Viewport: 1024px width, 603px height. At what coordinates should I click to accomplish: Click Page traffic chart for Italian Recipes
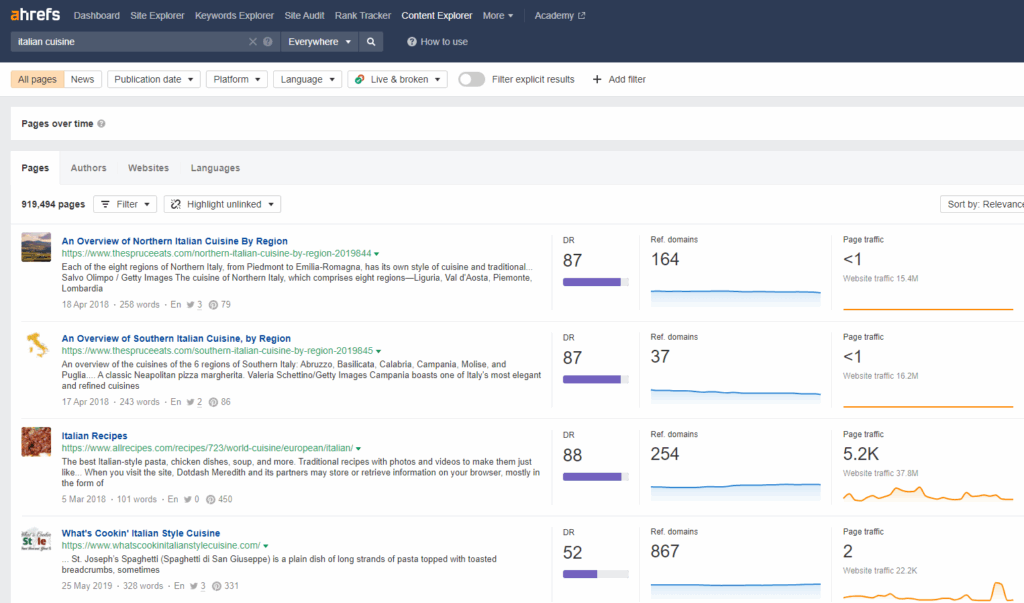928,493
